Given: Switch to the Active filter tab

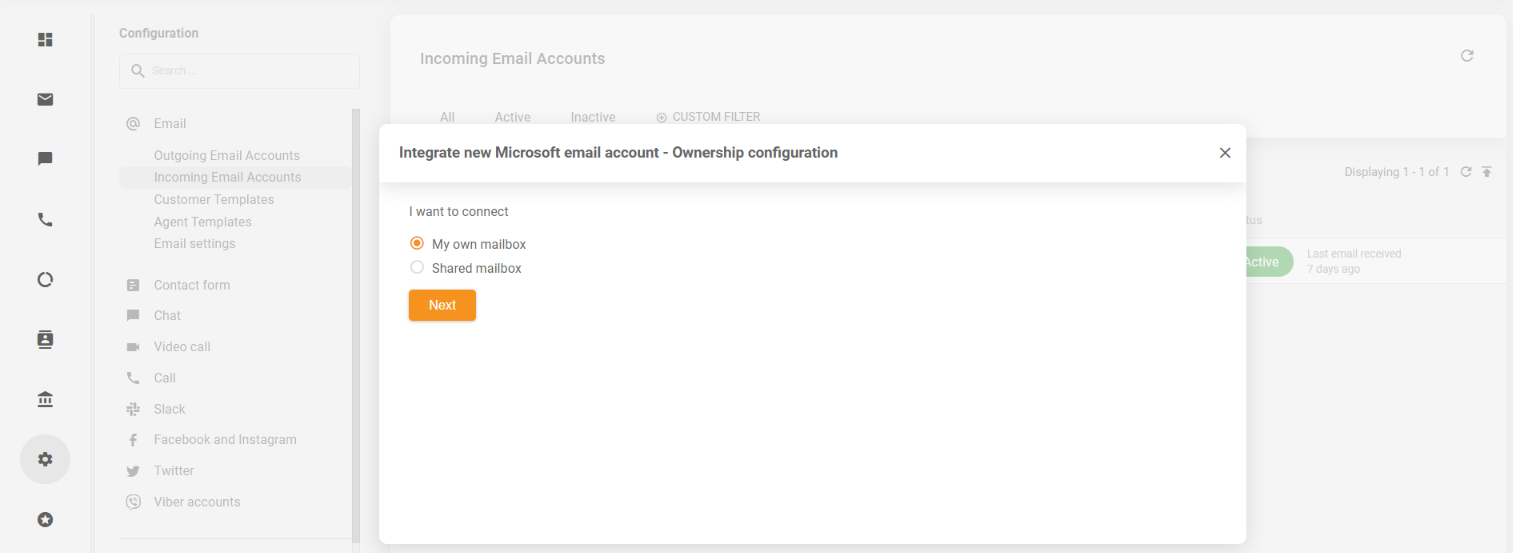Looking at the screenshot, I should click(x=512, y=117).
